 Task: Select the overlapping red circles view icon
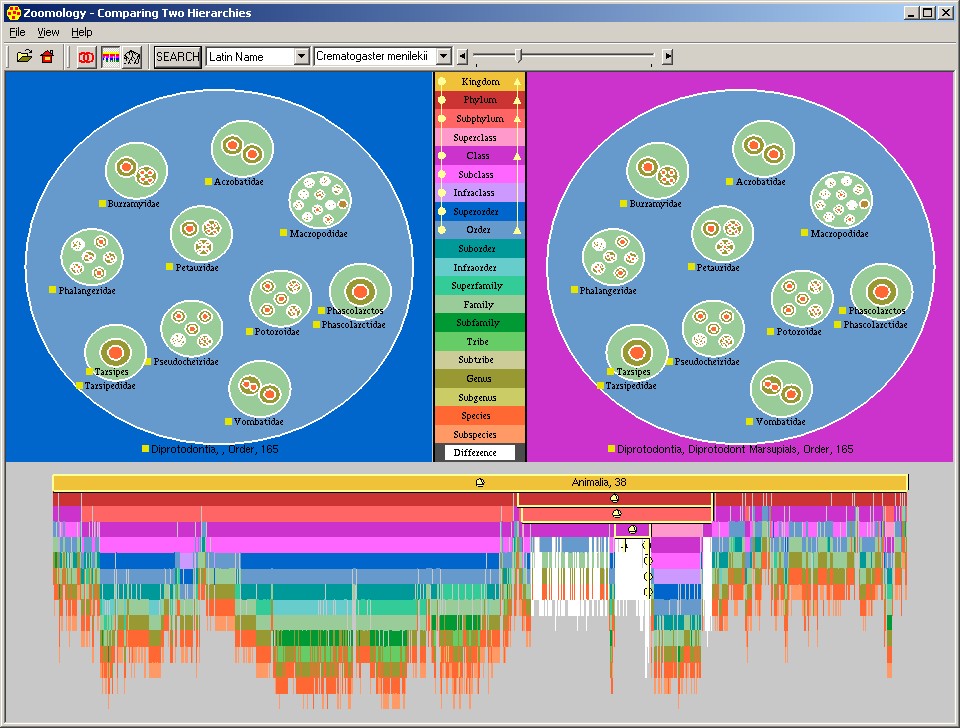click(87, 57)
